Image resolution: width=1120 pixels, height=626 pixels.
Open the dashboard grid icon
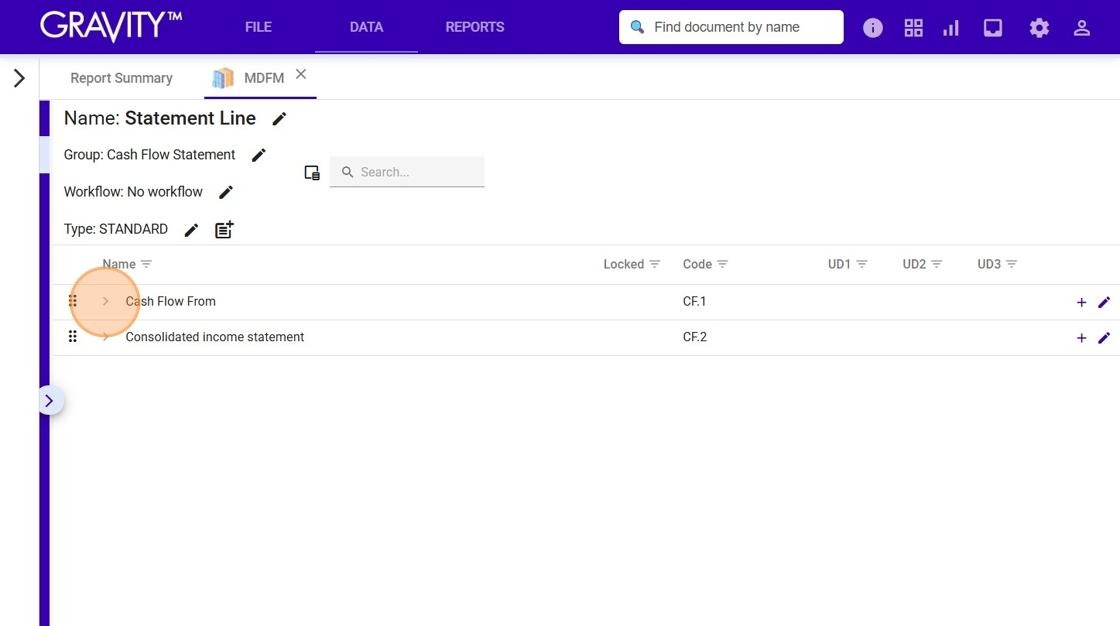913,28
